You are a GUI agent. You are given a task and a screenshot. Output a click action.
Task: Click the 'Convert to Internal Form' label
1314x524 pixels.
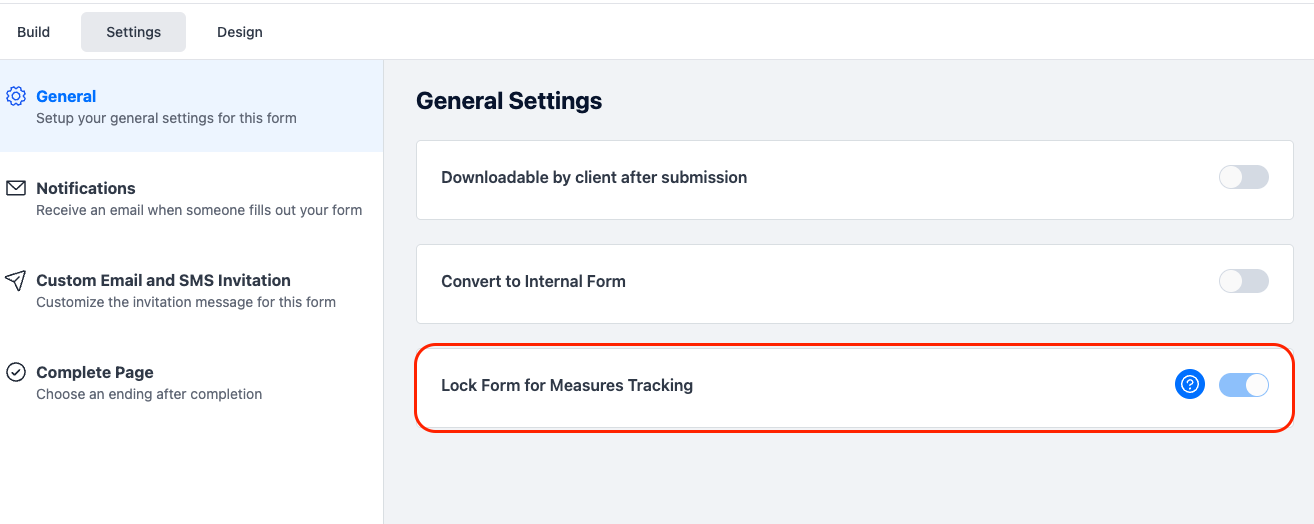click(x=533, y=281)
